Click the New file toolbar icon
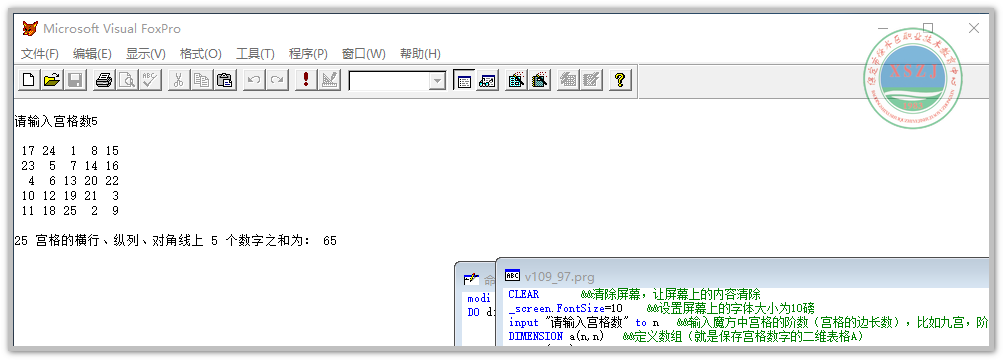This screenshot has width=1003, height=360. tap(28, 80)
